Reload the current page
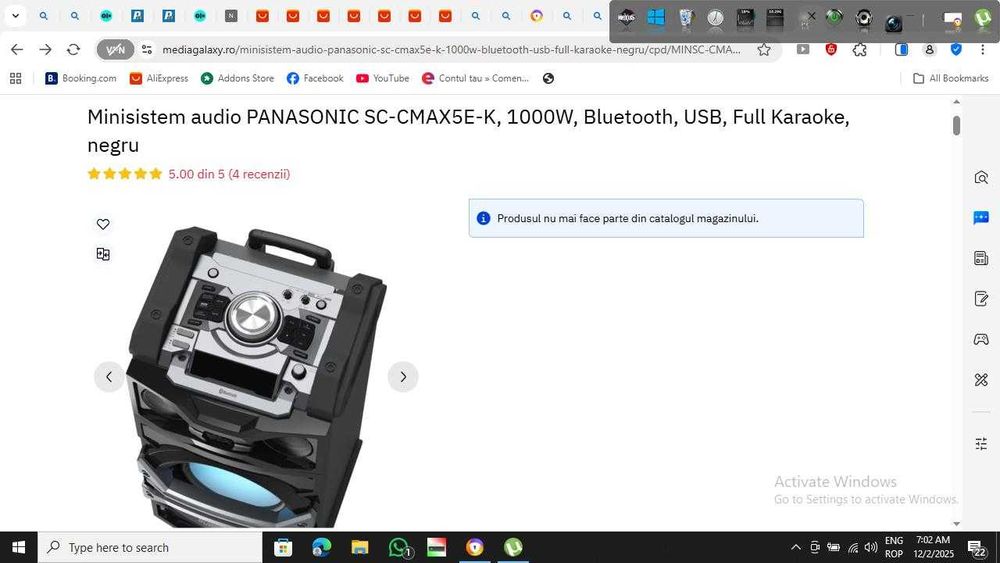1000x563 pixels. tap(73, 49)
